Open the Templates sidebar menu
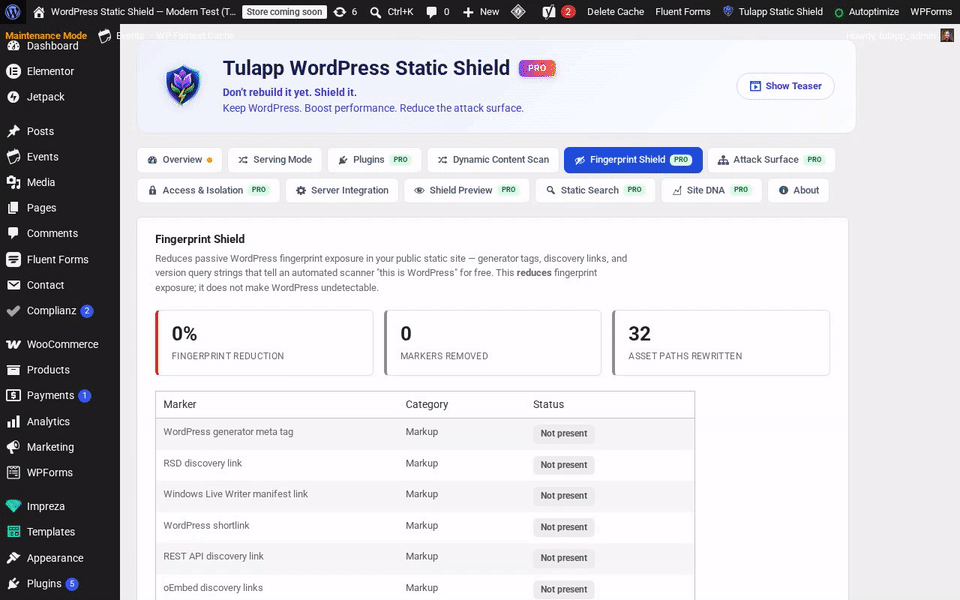 point(60,532)
